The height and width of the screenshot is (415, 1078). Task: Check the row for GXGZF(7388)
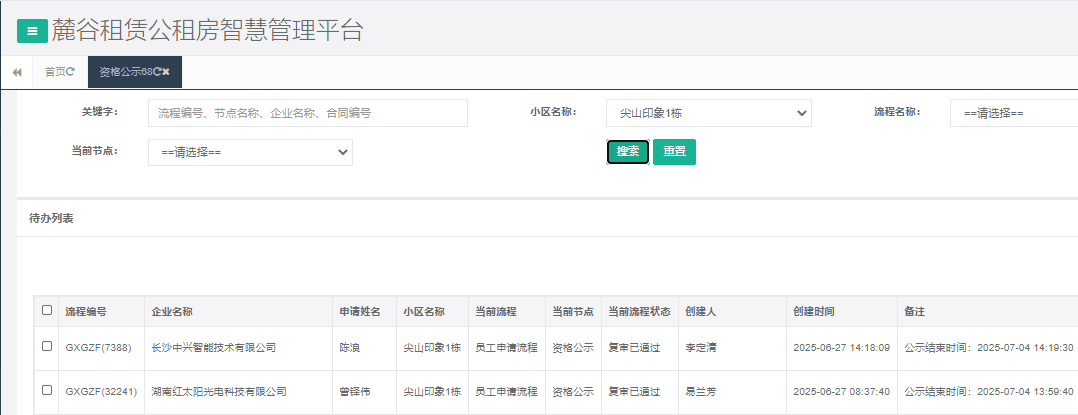(x=47, y=347)
